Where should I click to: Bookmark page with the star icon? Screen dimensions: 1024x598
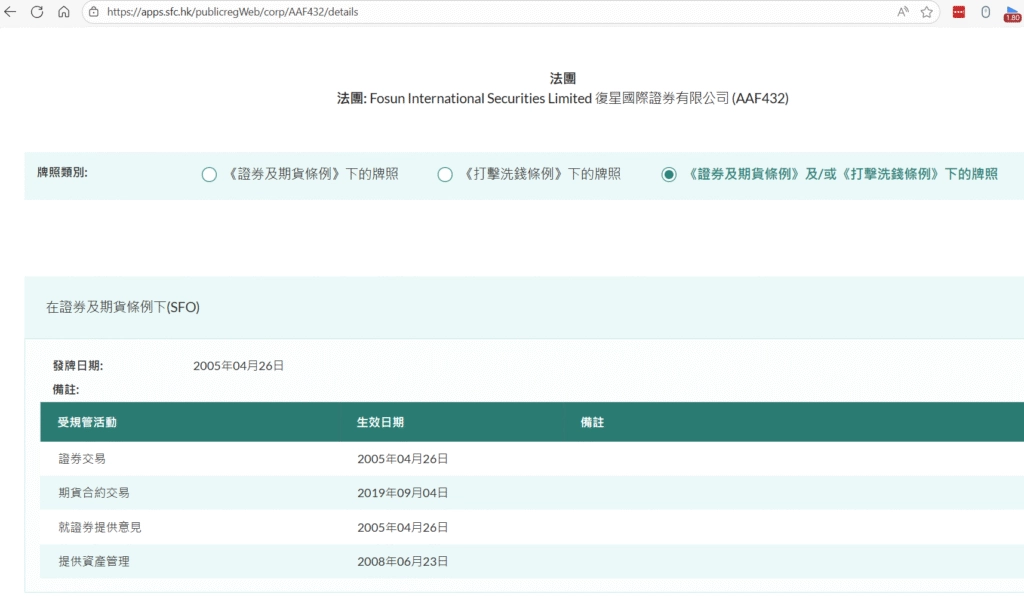click(x=927, y=12)
